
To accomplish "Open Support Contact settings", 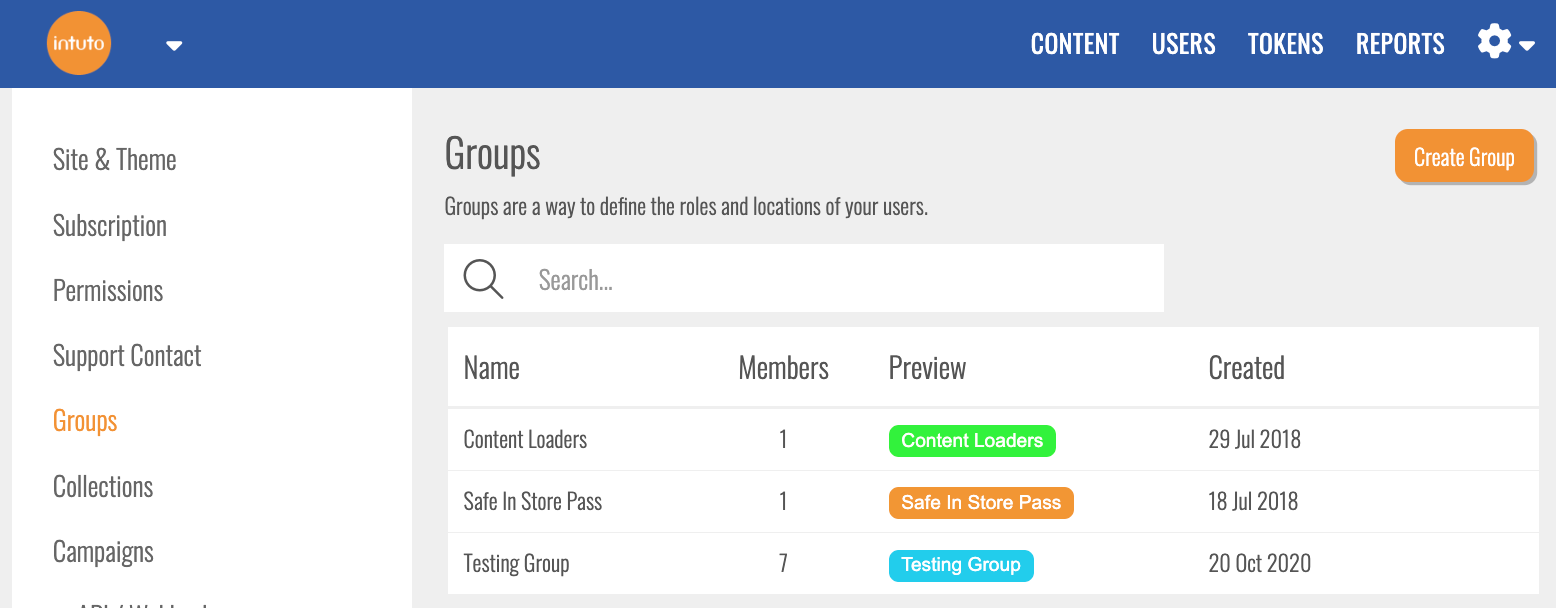I will [x=127, y=356].
